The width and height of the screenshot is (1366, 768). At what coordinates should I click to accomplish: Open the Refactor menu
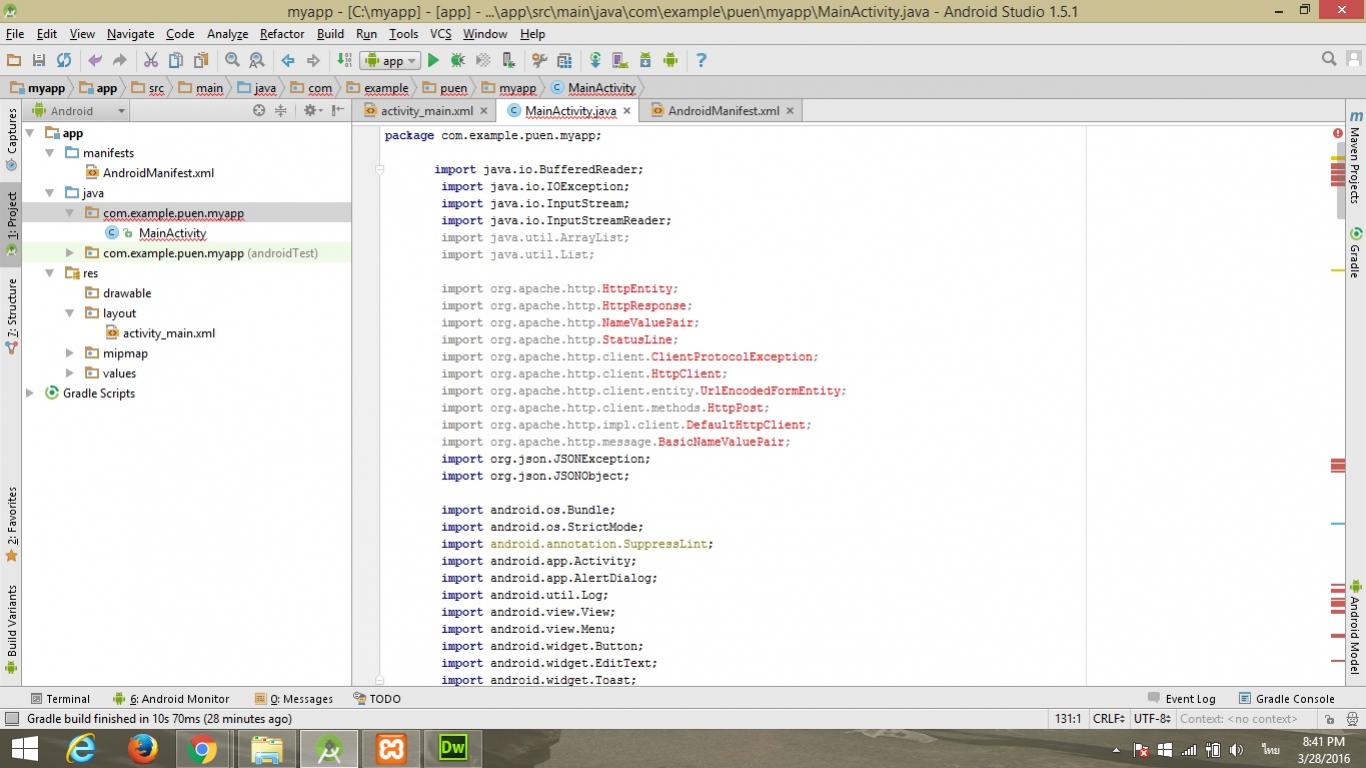click(x=282, y=34)
